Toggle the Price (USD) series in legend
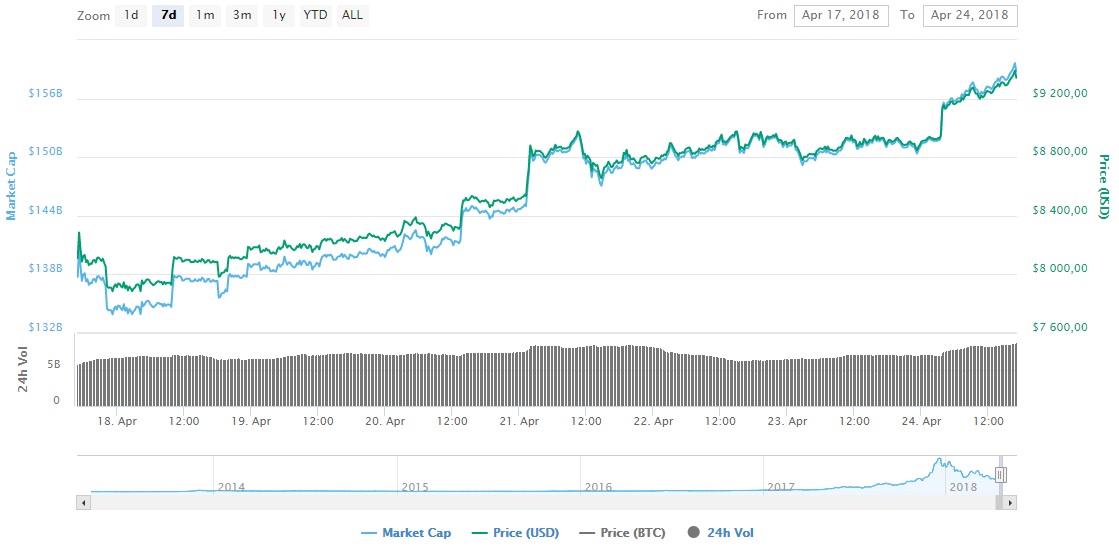Viewport: 1119px width, 549px height. [x=516, y=533]
